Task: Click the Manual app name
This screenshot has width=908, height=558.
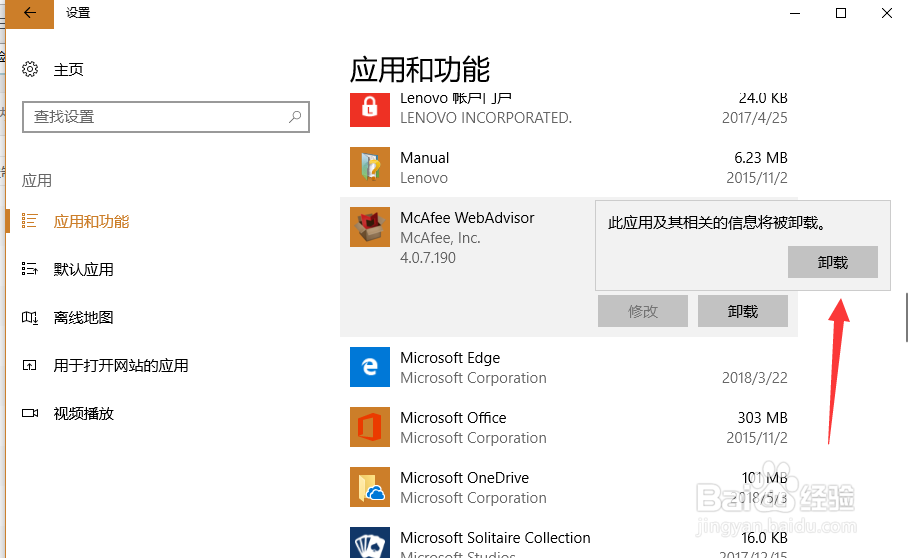Action: [x=424, y=158]
